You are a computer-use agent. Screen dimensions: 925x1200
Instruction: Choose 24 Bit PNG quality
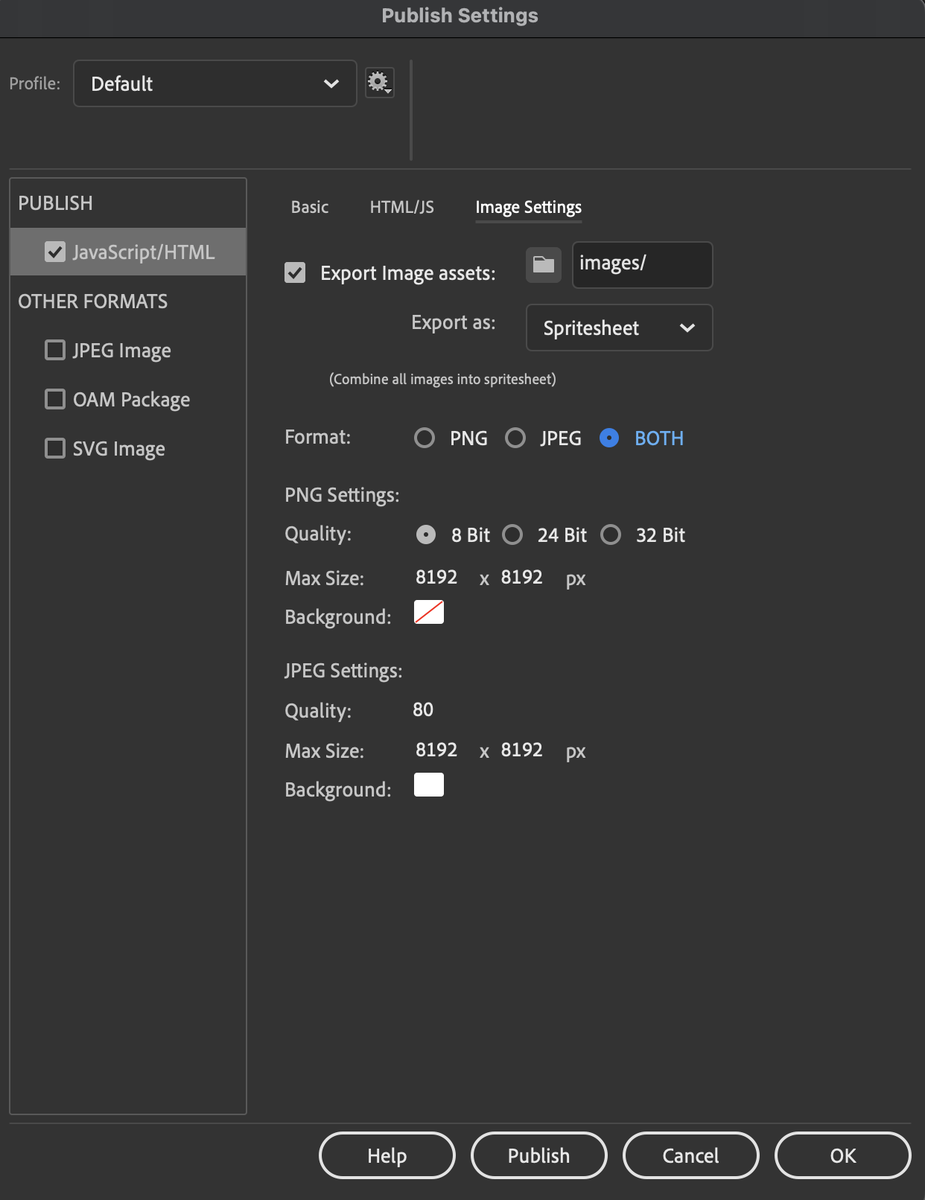[512, 535]
